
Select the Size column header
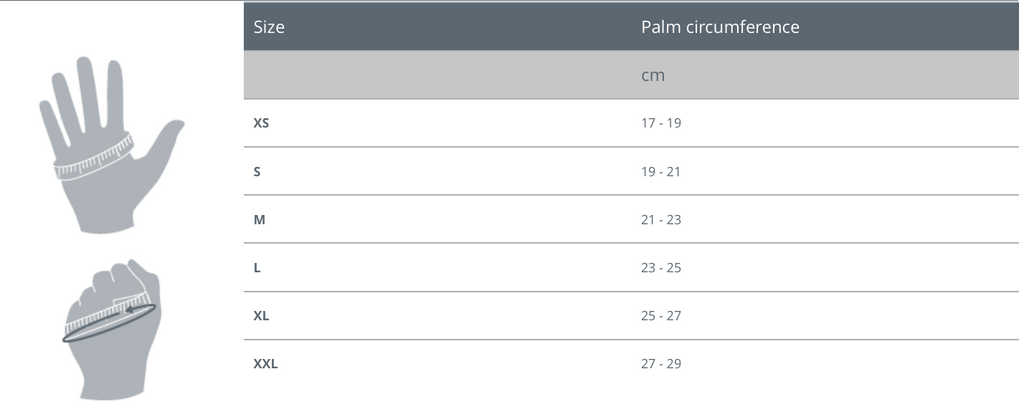(268, 27)
